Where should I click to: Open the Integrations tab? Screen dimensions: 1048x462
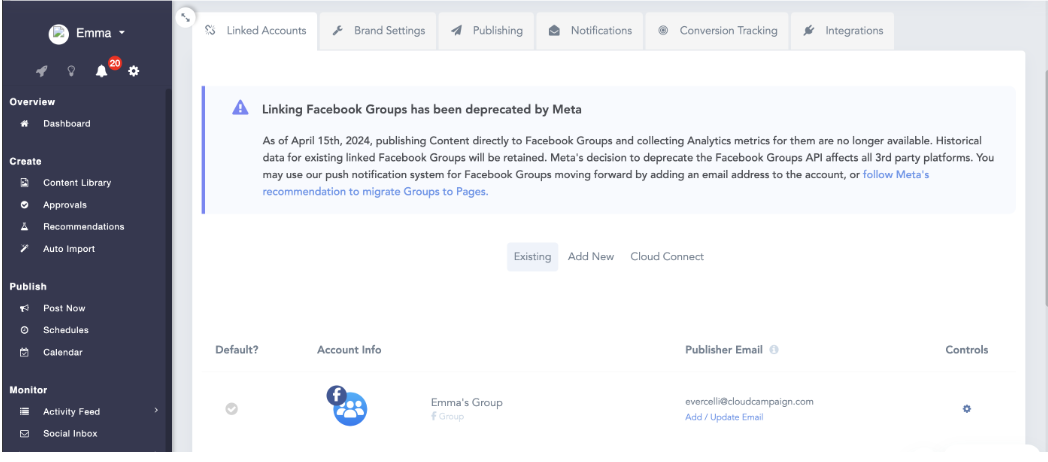[843, 31]
